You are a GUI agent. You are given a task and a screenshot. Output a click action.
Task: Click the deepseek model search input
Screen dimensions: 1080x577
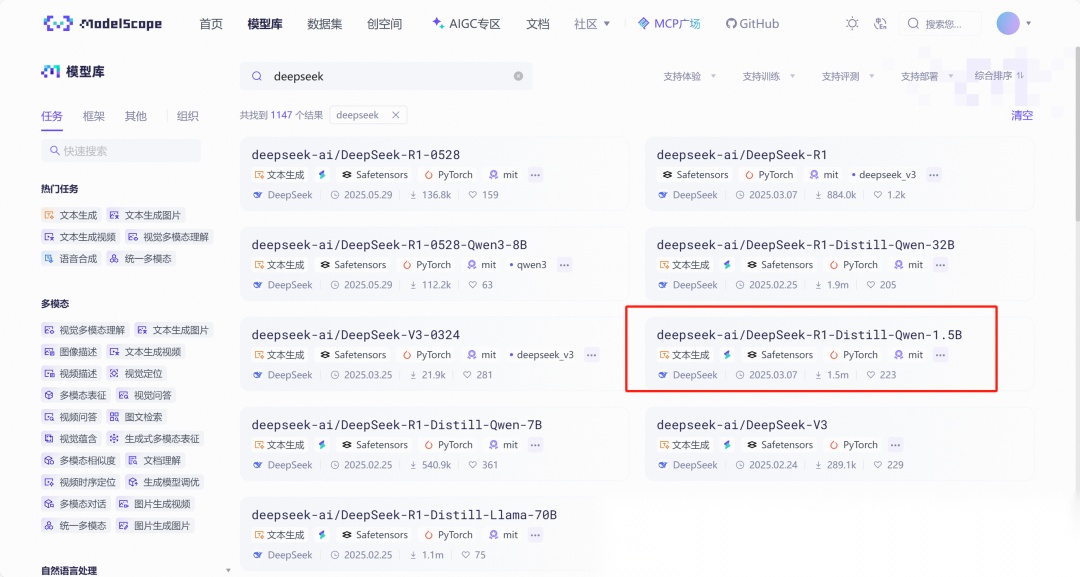click(x=386, y=76)
